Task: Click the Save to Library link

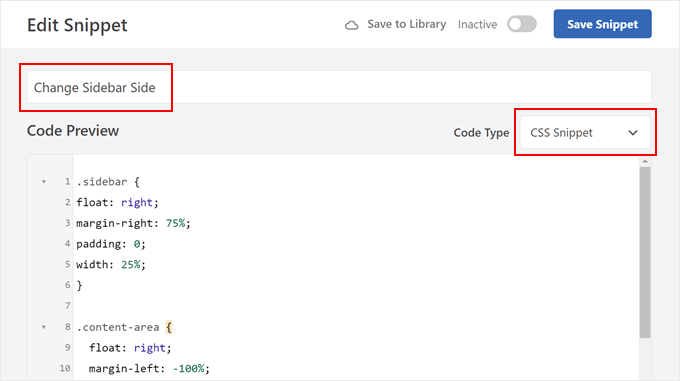Action: coord(406,24)
